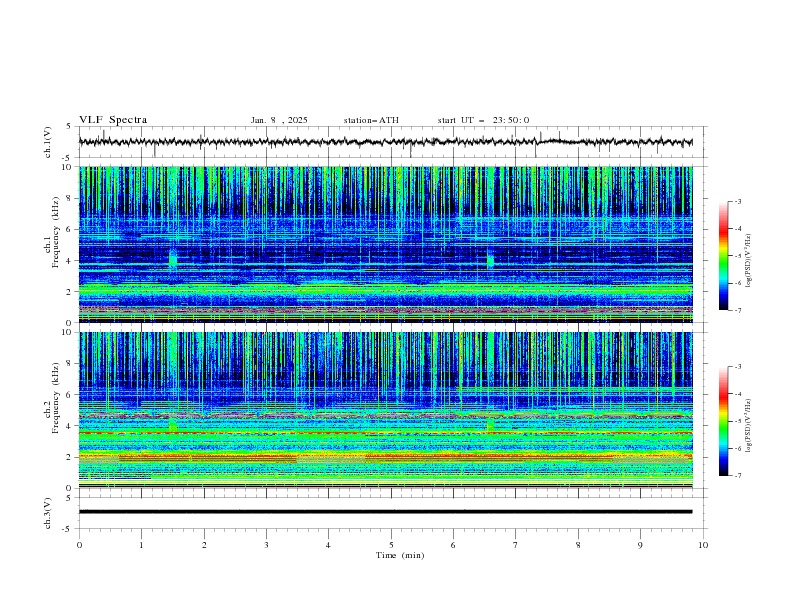Click time-axis tick label "3"
The width and height of the screenshot is (792, 612).
coord(266,545)
